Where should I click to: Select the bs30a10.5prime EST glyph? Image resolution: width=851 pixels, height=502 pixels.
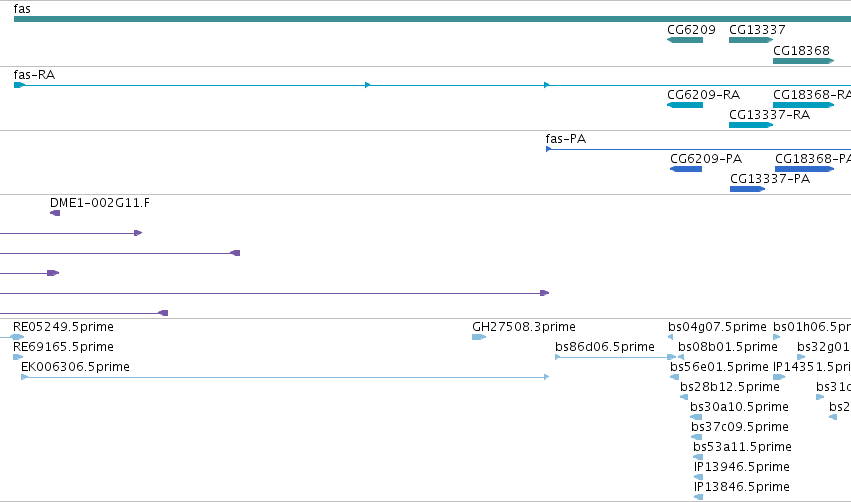tap(696, 417)
